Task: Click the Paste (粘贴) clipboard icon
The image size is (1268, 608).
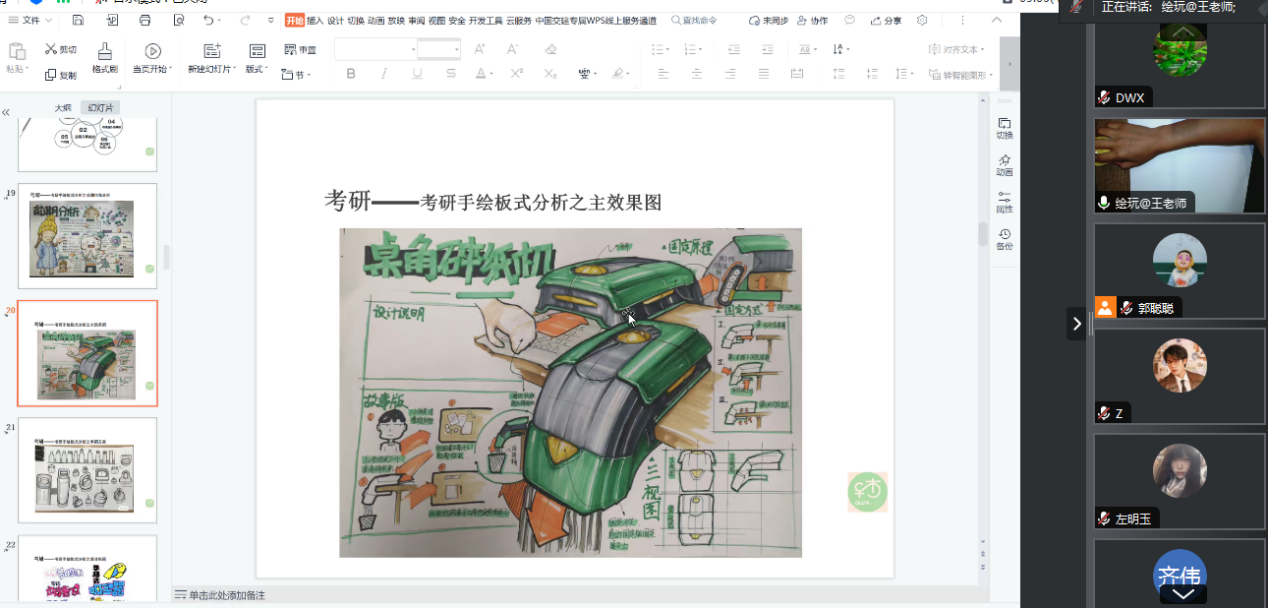Action: (x=16, y=51)
